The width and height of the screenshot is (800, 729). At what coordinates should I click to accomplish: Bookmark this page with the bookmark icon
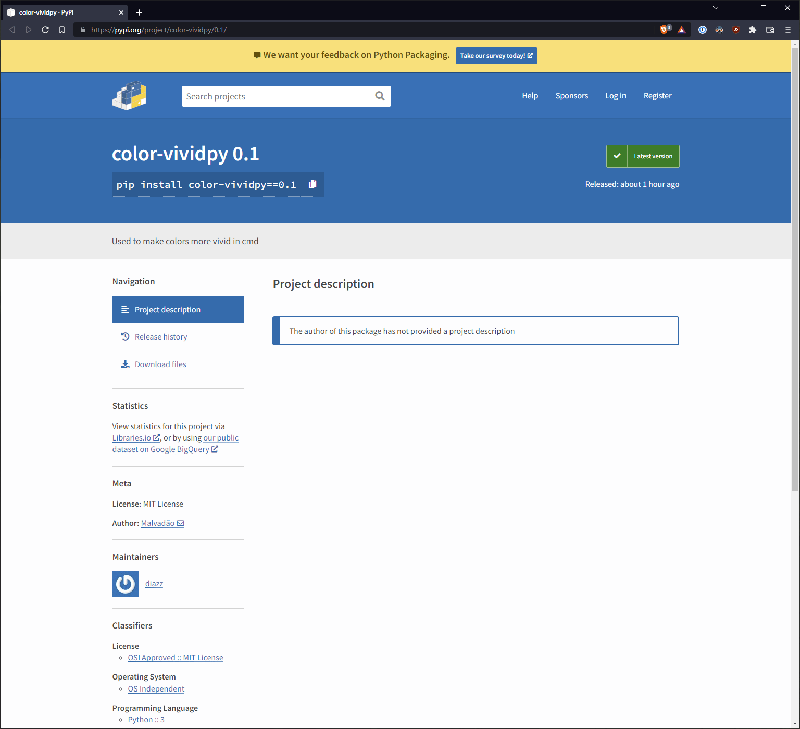pos(62,30)
